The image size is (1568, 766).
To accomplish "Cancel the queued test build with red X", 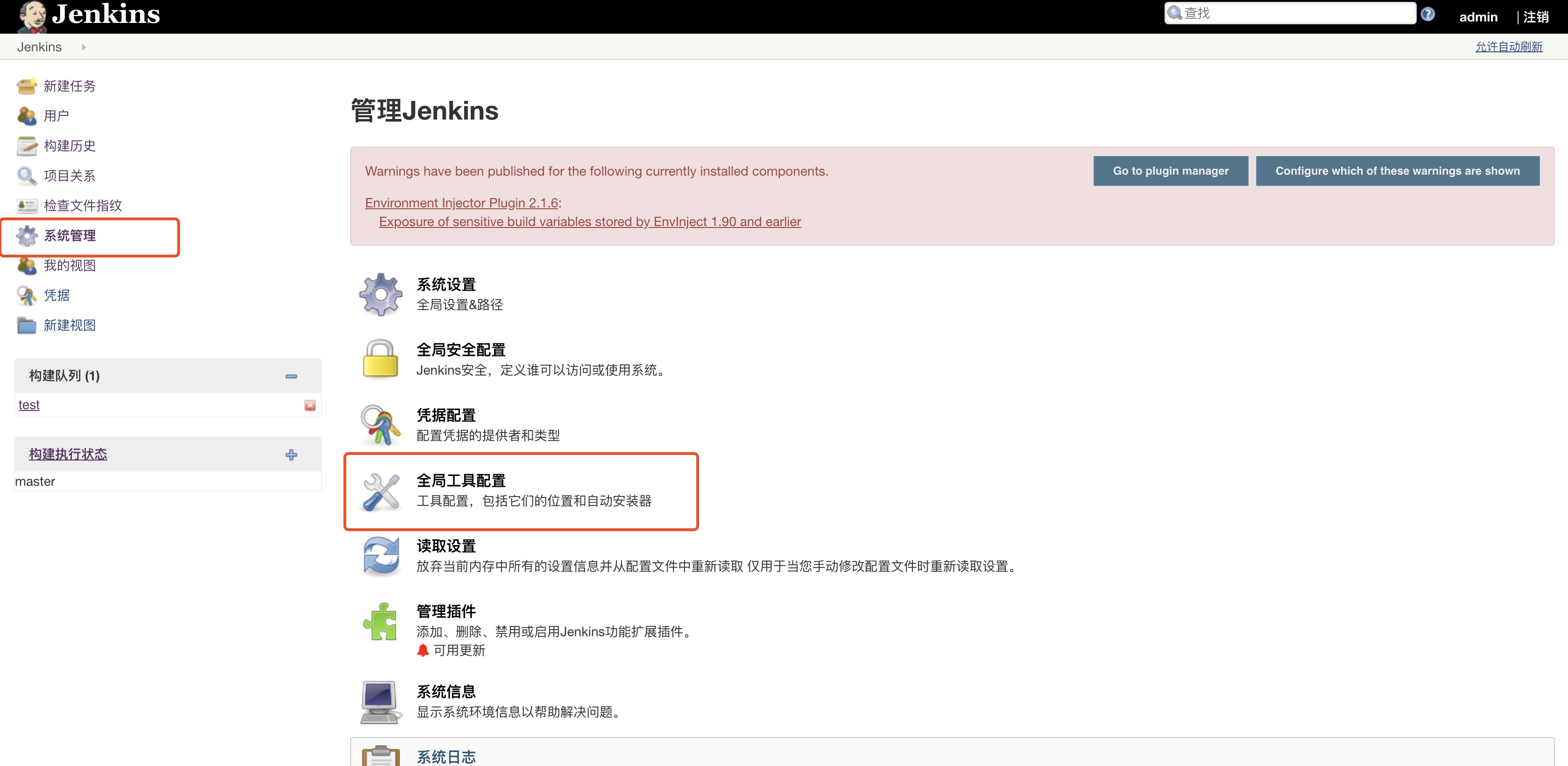I will (x=310, y=405).
